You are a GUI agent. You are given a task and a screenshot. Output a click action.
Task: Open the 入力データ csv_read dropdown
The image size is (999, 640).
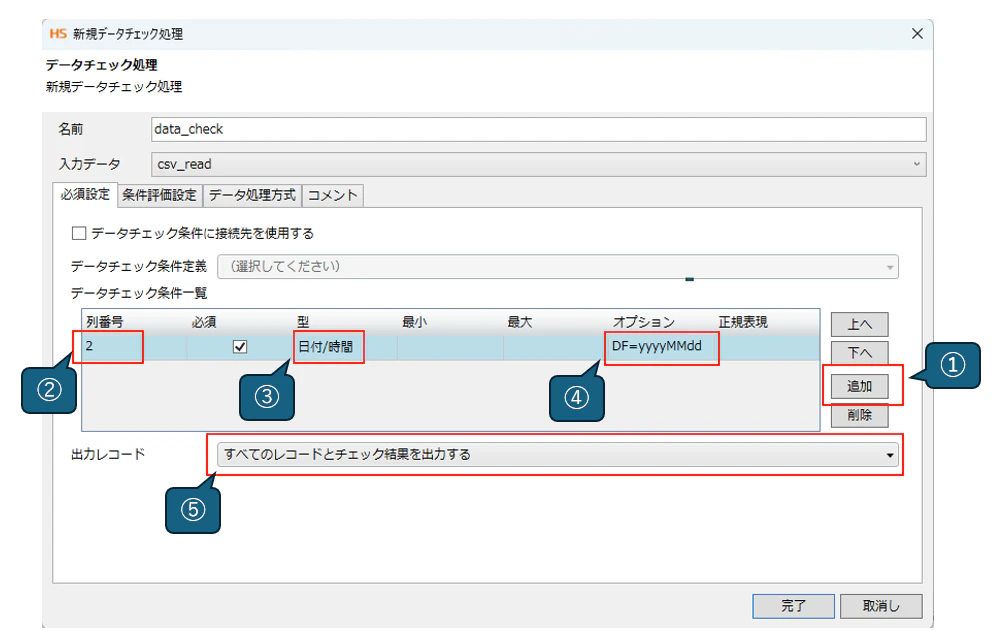(538, 164)
